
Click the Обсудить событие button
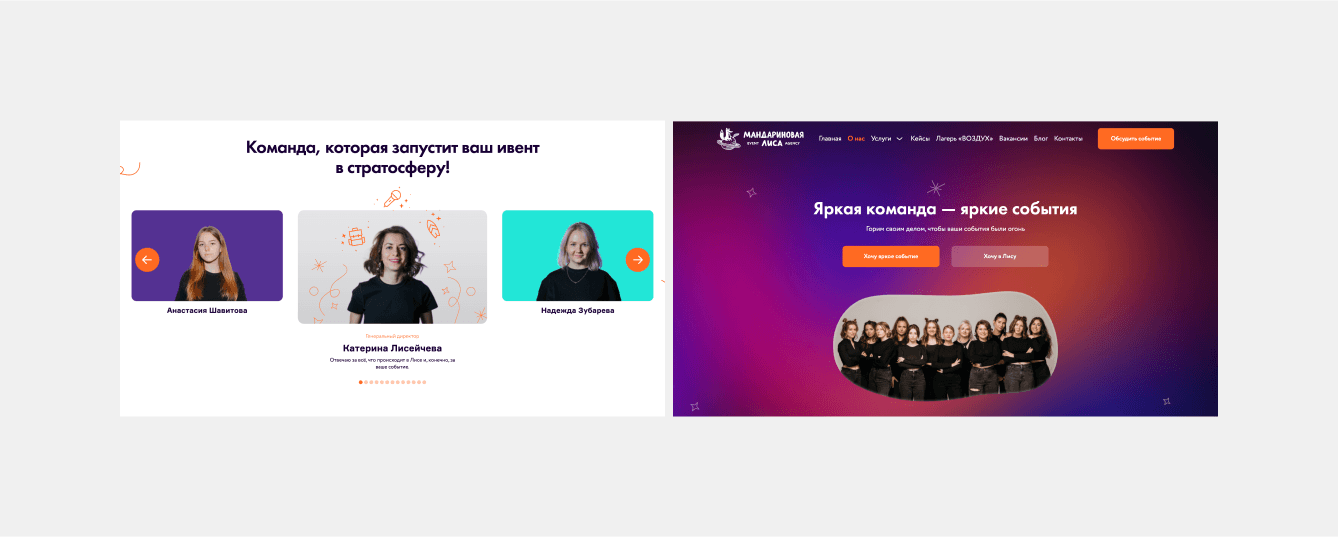1136,139
